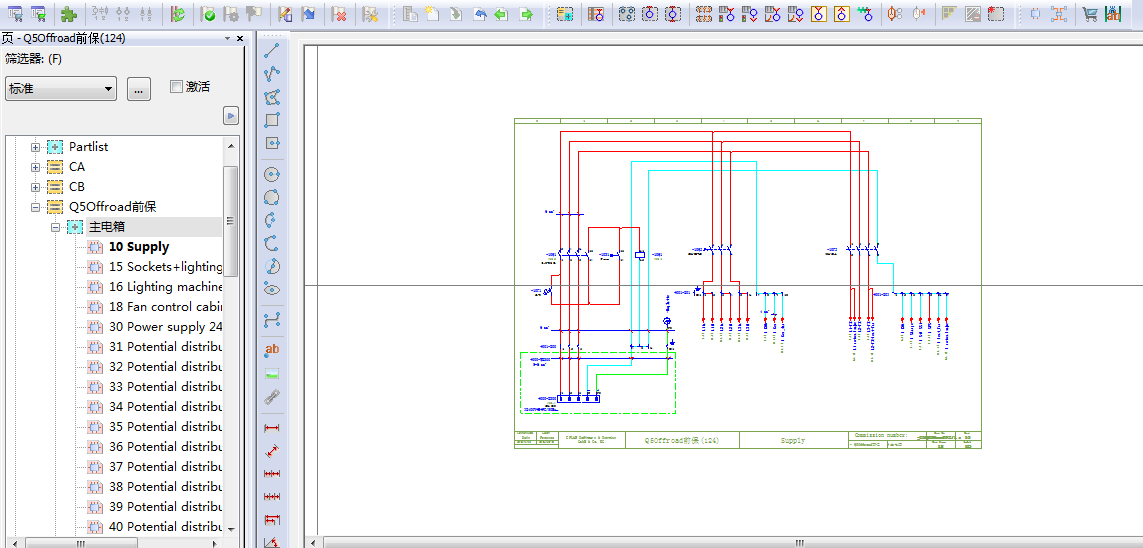Click the canvas horizontal scrollbar thumb
Viewport: 1143px width, 548px height.
[799, 542]
